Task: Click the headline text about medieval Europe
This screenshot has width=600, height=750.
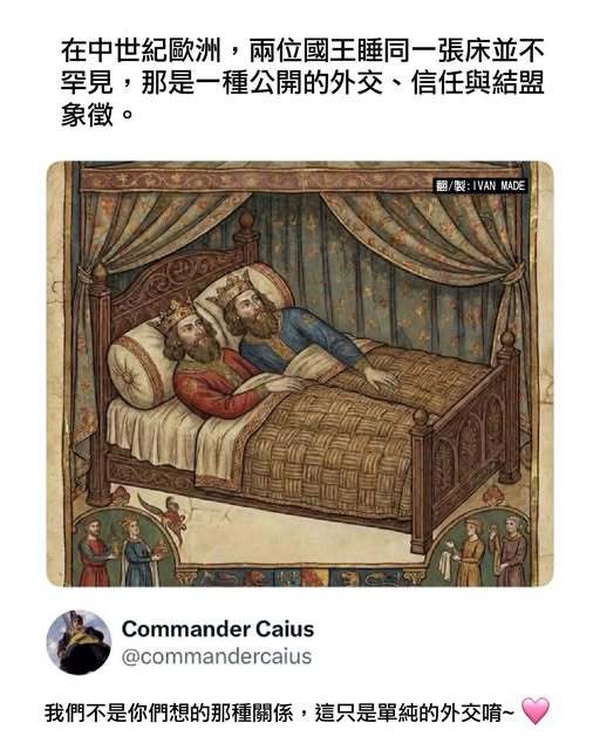Action: coord(302,83)
